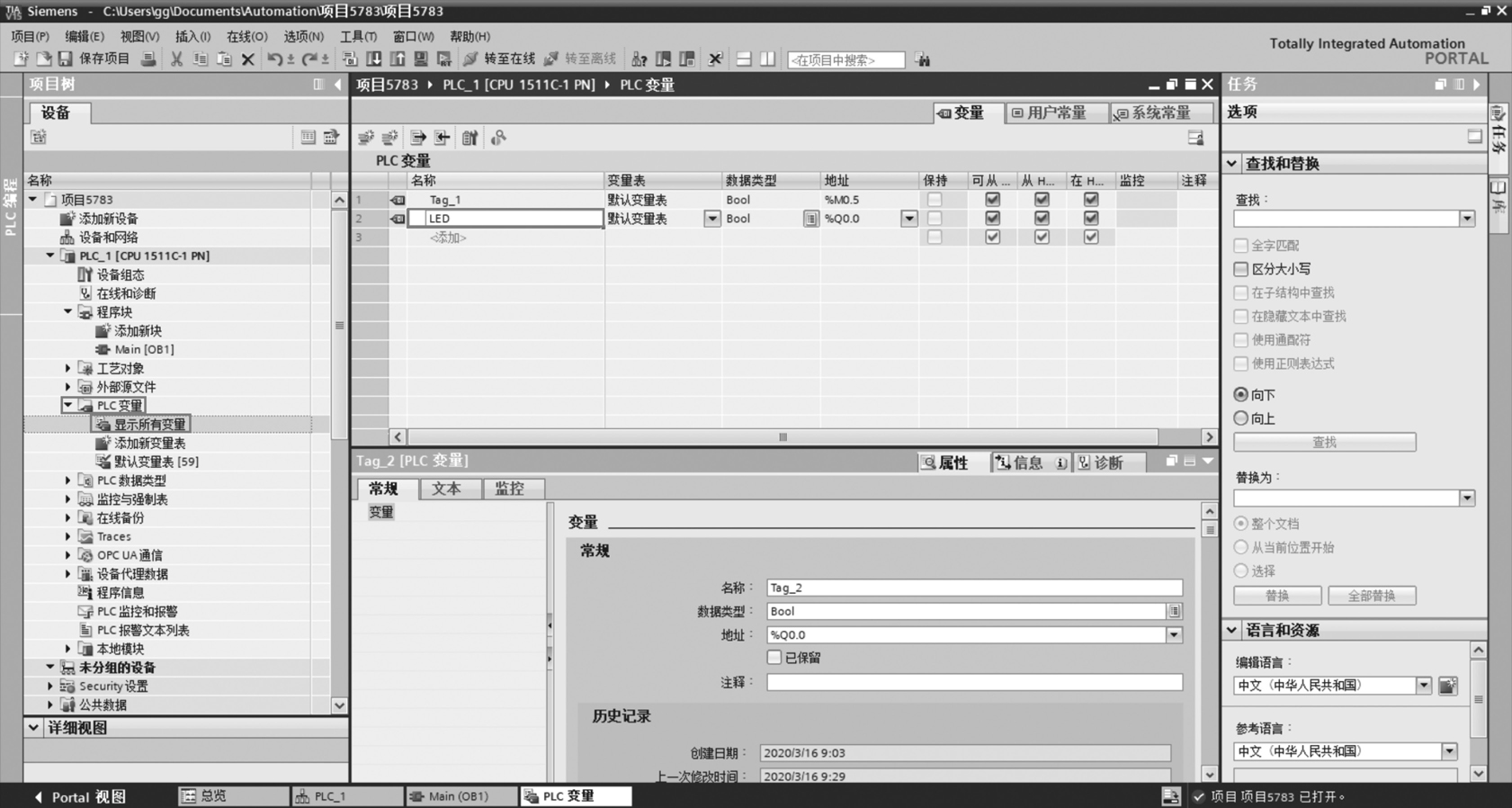This screenshot has width=1512, height=808.
Task: Click the Copy icon in toolbar
Action: click(x=200, y=59)
